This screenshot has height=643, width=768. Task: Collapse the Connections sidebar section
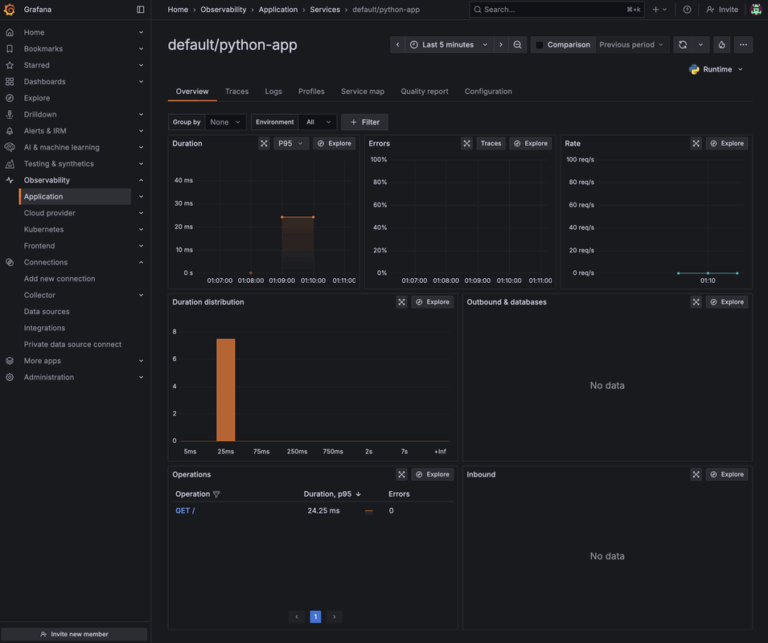[141, 262]
